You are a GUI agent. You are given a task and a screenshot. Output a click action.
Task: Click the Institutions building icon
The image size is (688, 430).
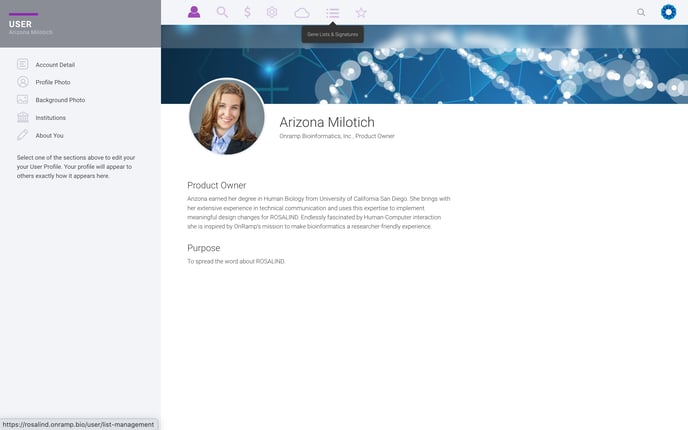pyautogui.click(x=22, y=118)
